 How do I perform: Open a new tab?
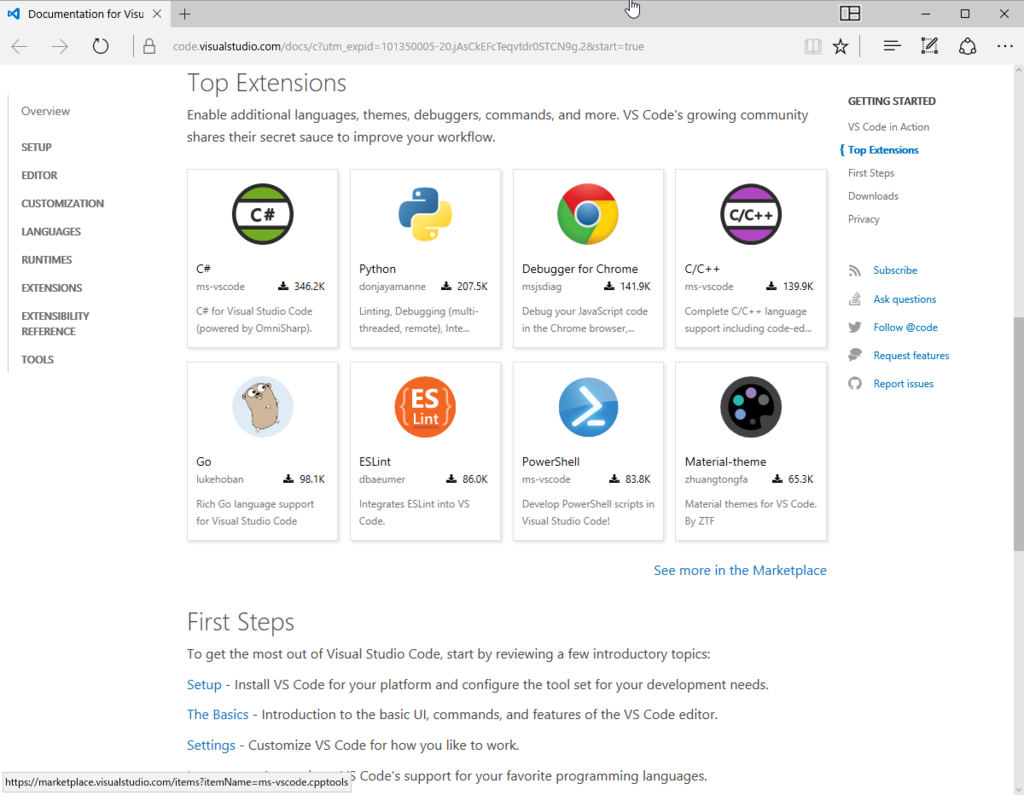(185, 14)
